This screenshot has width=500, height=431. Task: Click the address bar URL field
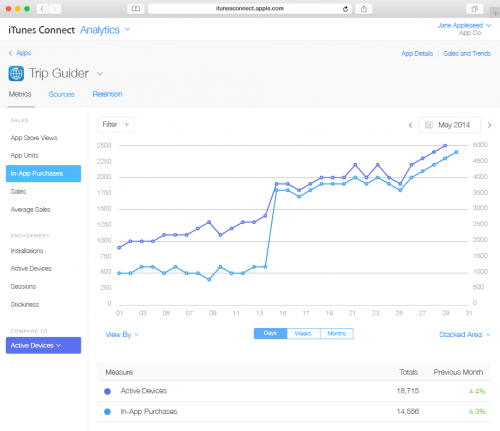coord(250,9)
